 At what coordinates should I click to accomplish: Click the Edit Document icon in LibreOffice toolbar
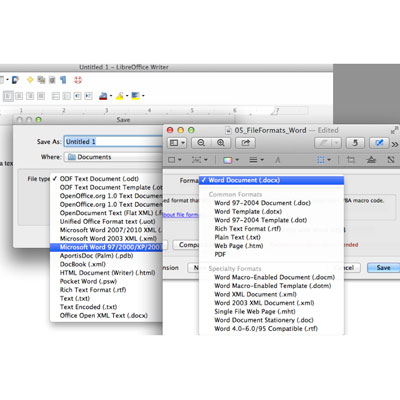tap(15, 80)
